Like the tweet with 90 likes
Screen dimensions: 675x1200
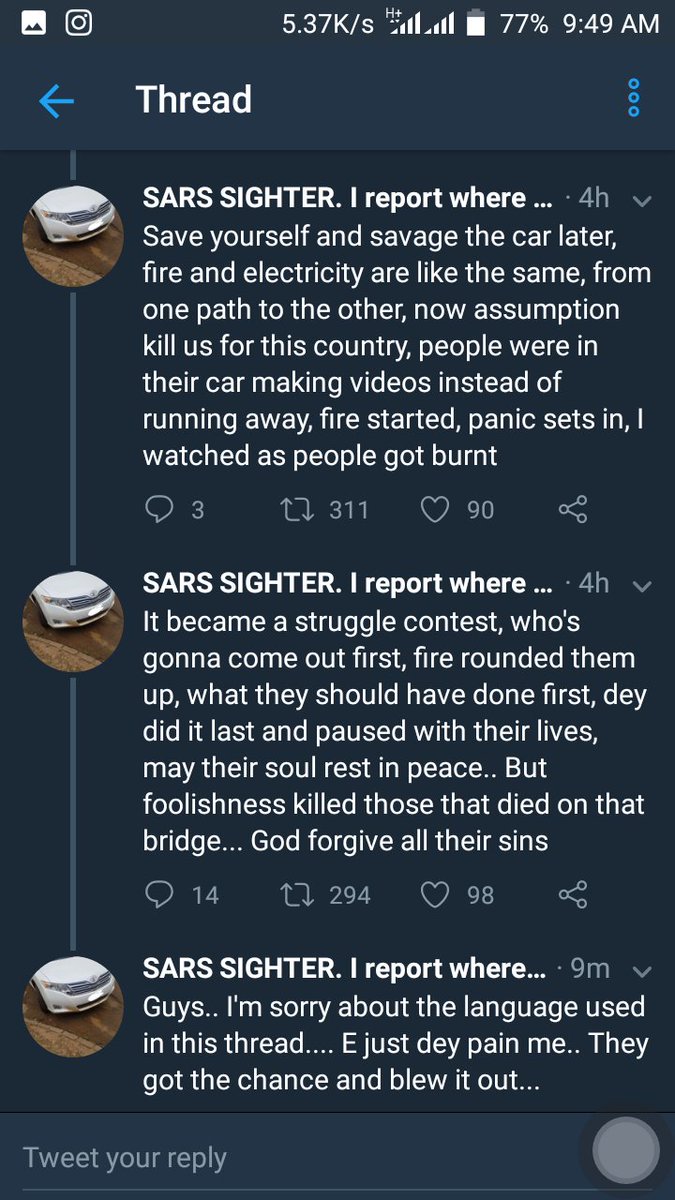pyautogui.click(x=434, y=510)
